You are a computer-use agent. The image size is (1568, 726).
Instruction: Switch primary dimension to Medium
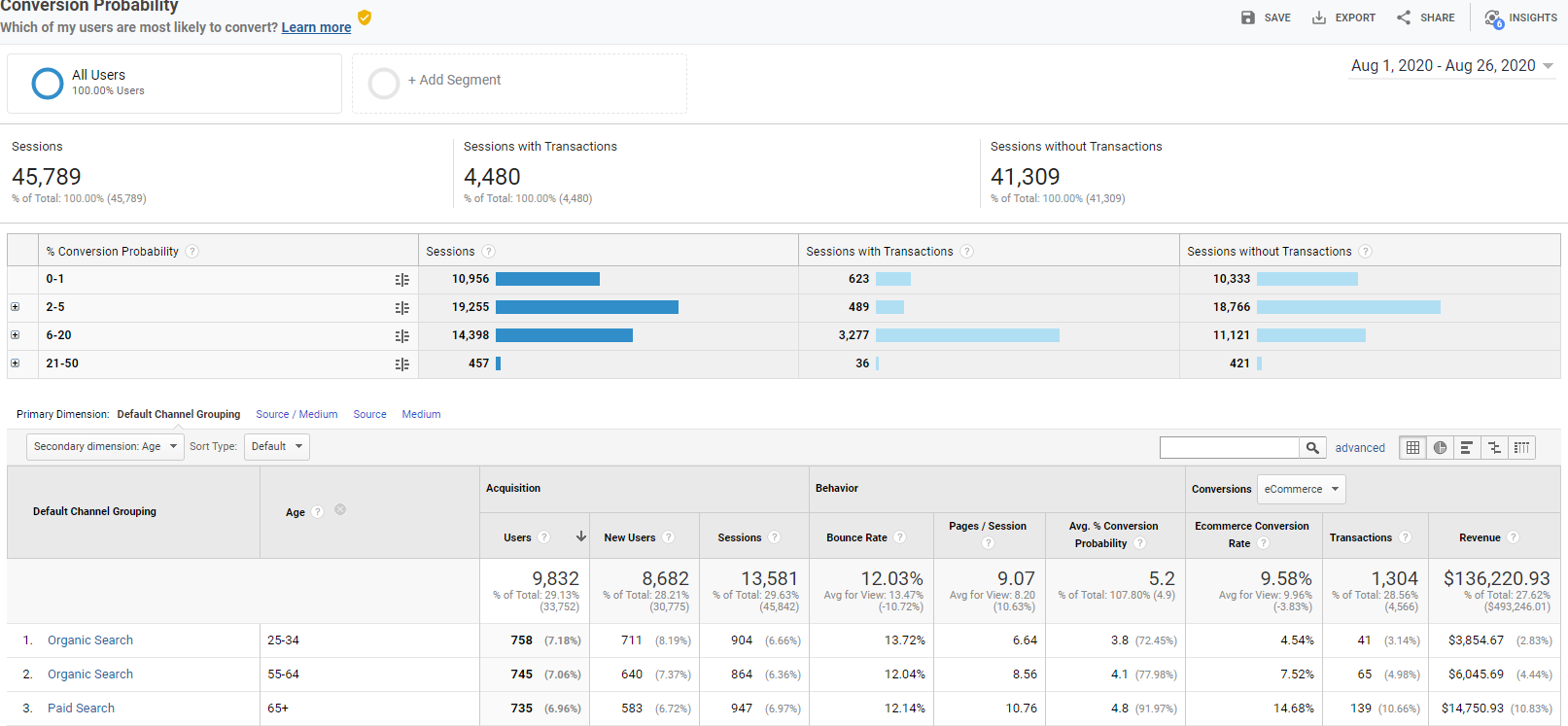click(x=421, y=414)
